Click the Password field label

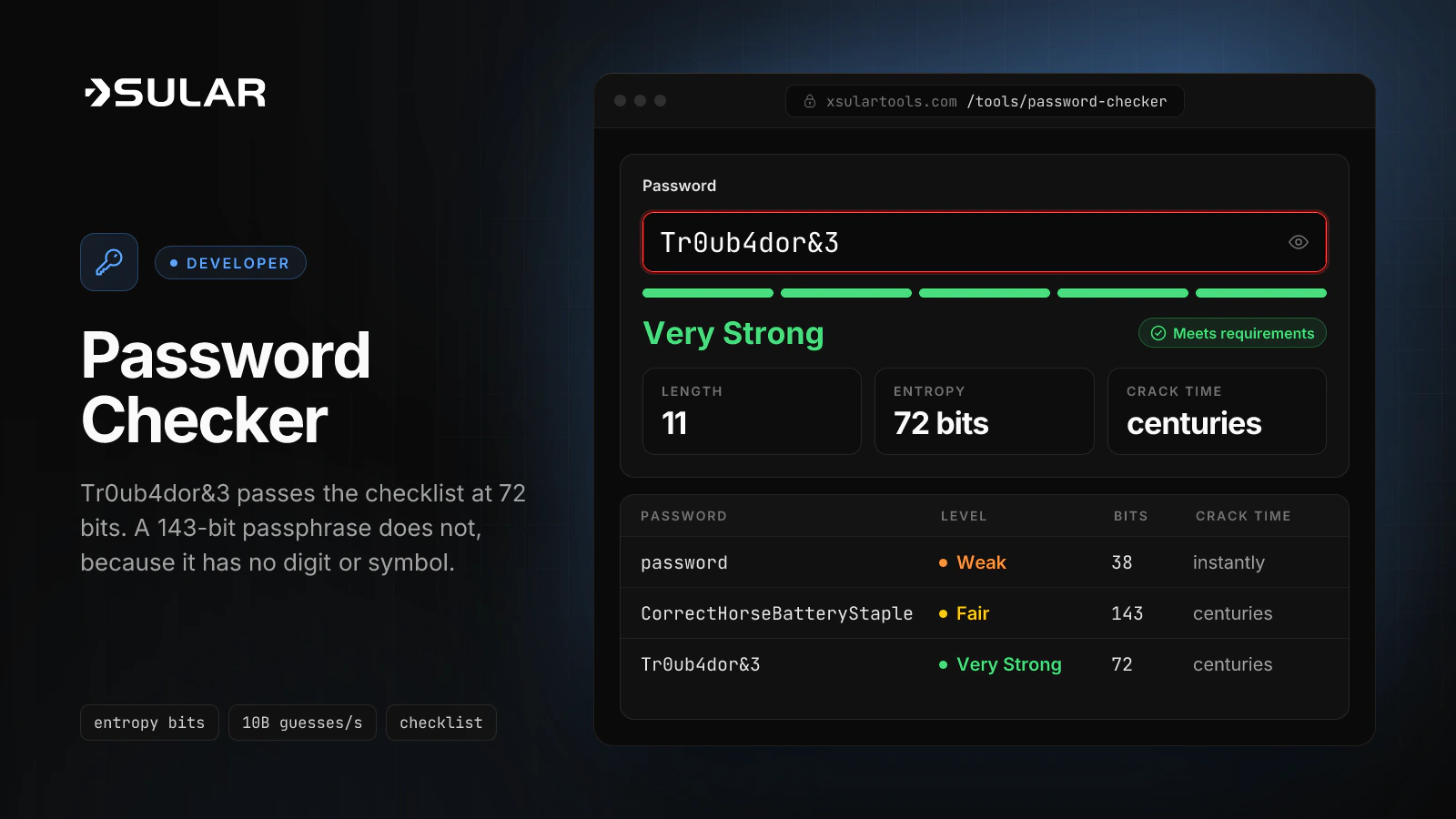tap(679, 186)
